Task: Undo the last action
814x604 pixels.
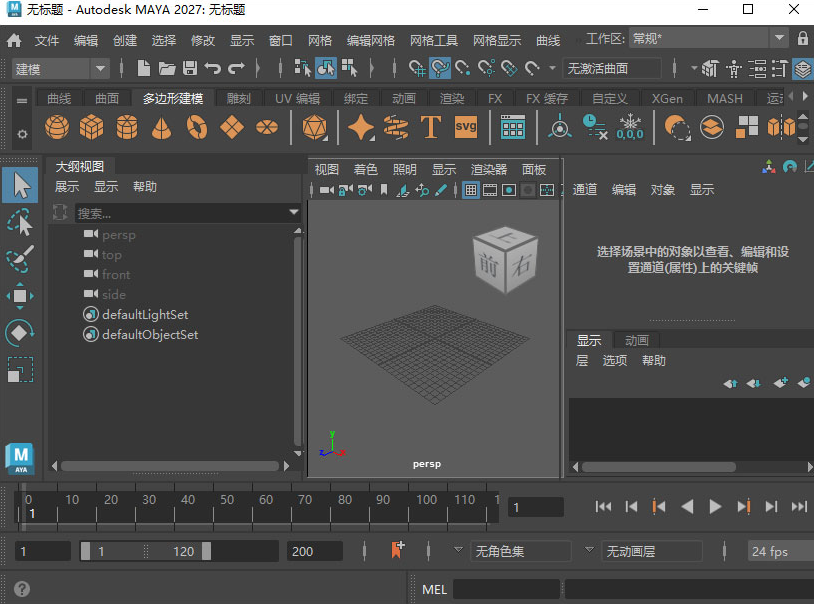Action: click(212, 68)
